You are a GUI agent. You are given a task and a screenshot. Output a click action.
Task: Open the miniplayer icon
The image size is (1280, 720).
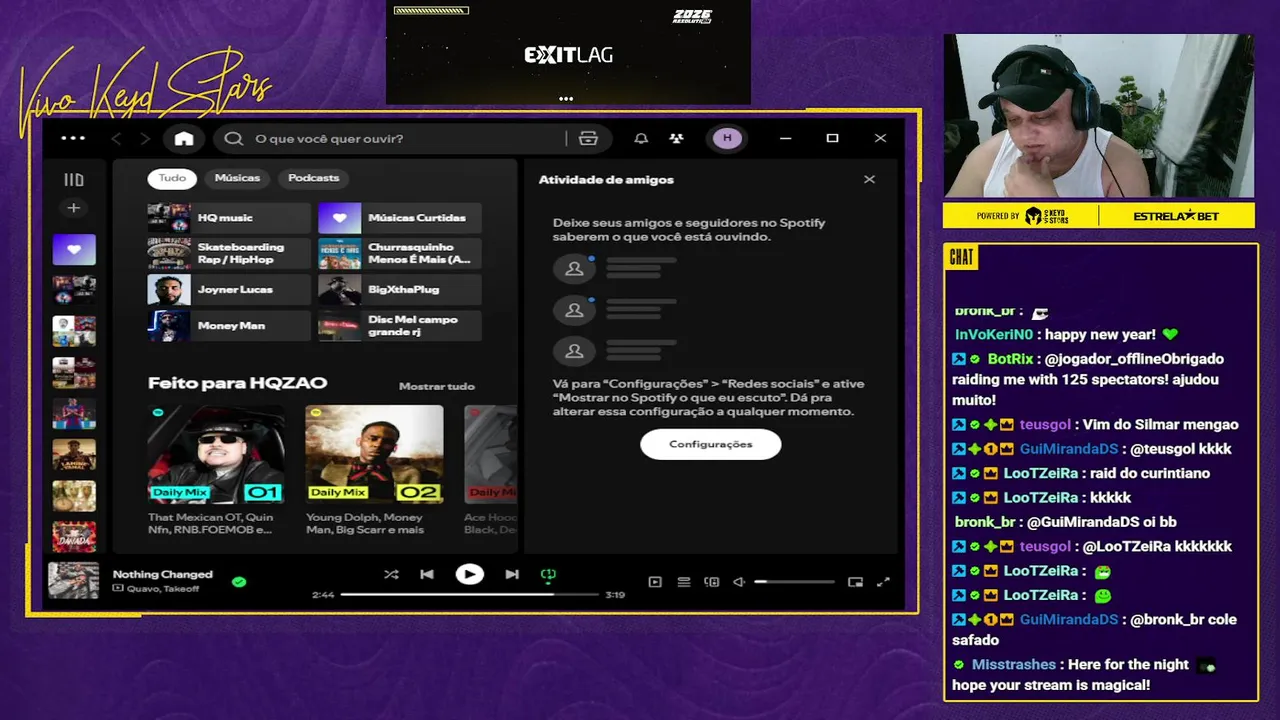855,581
